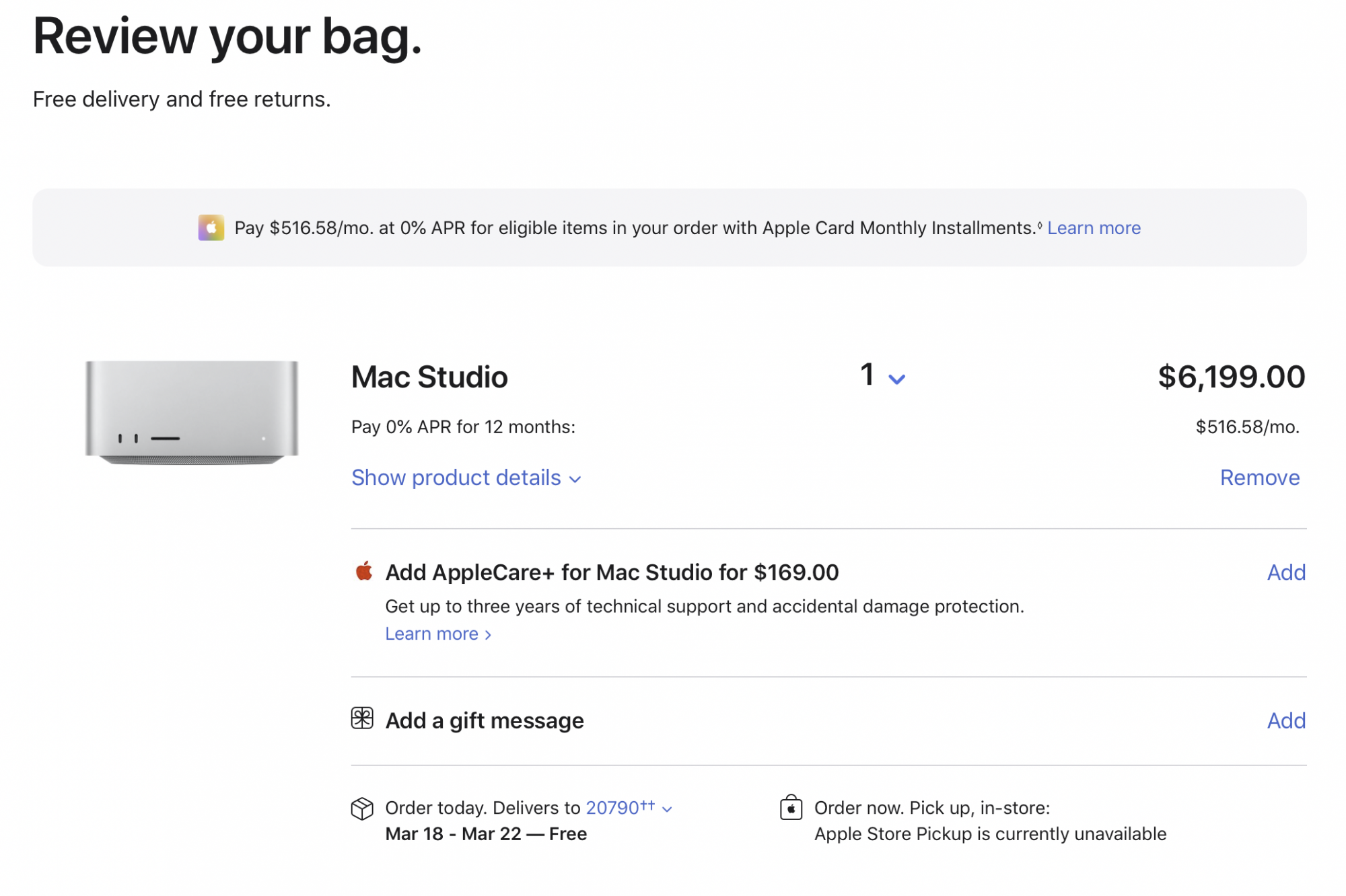Click the Apple Store pickup bag icon
The height and width of the screenshot is (896, 1346).
coord(791,807)
